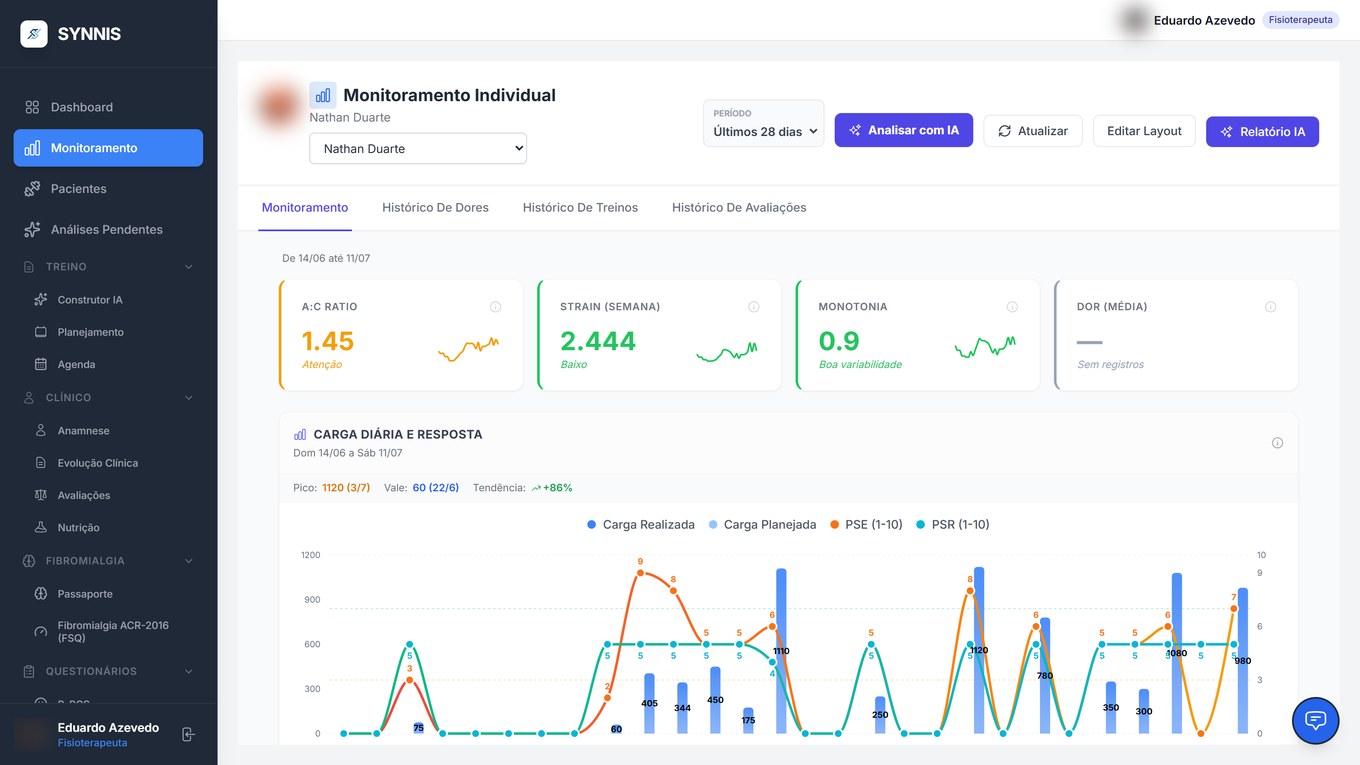Toggle the Carga Planejada legend series
Viewport: 1360px width, 765px height.
[x=762, y=524]
